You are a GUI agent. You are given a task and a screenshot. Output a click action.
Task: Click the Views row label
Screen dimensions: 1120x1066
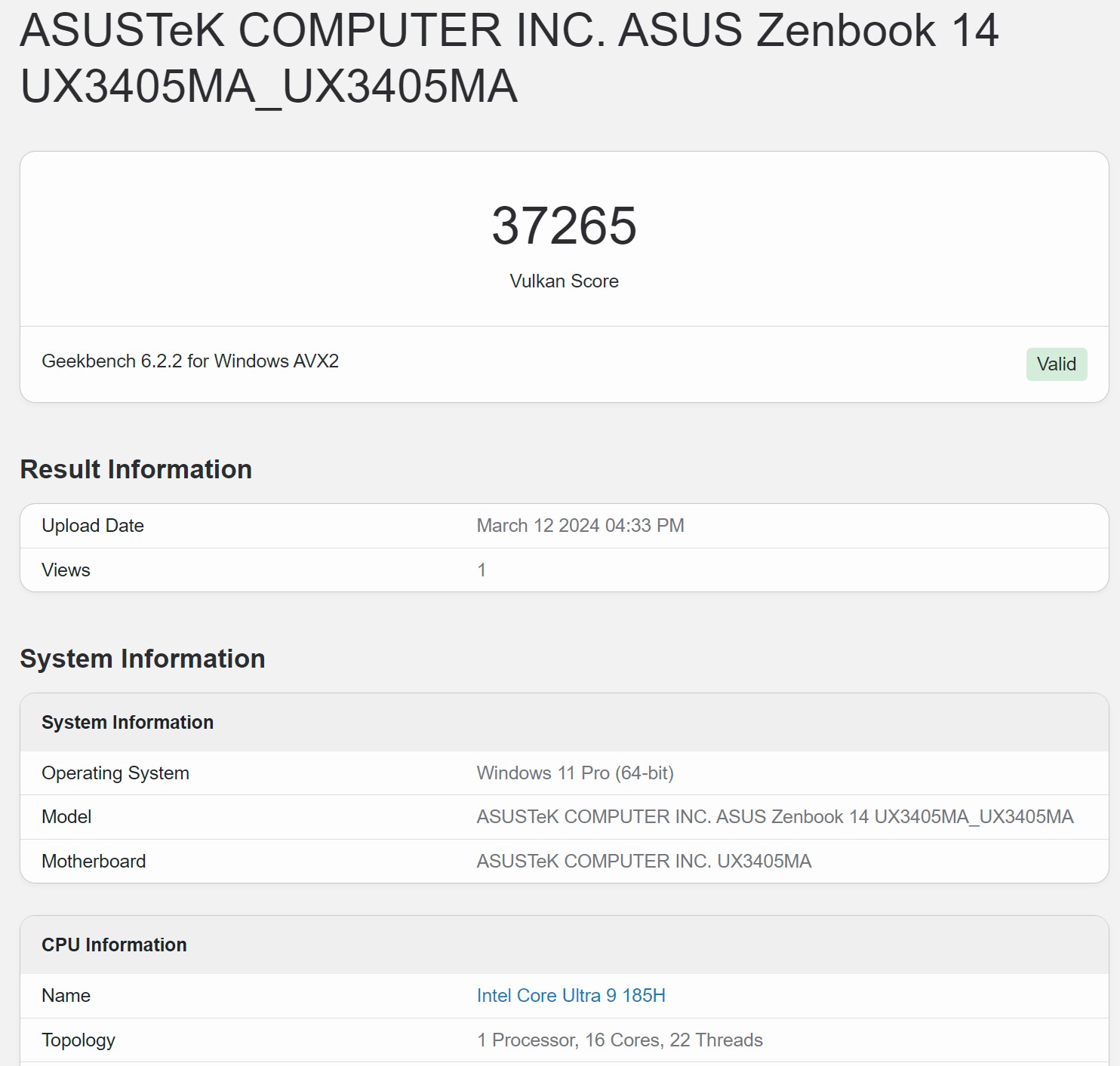66,570
